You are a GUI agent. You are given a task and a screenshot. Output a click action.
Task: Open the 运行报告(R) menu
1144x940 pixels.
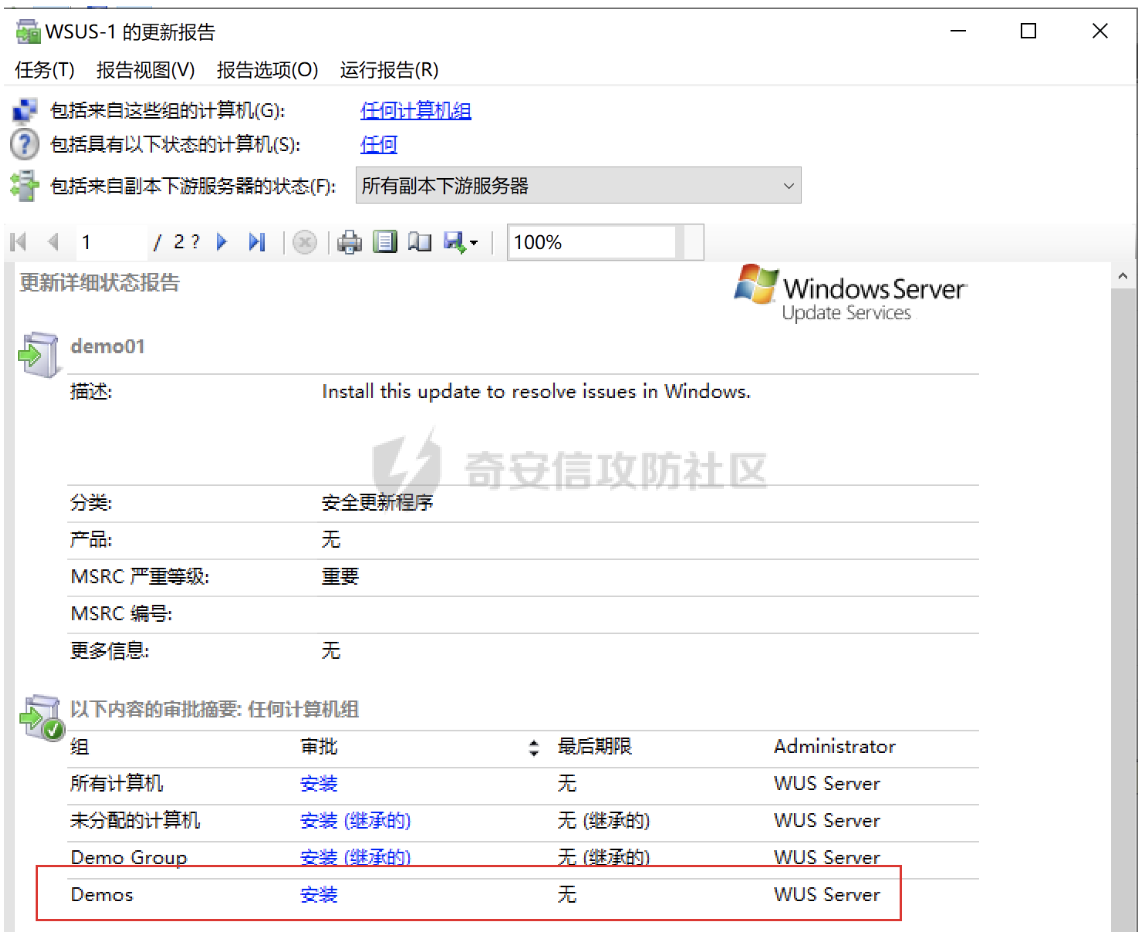coord(389,70)
